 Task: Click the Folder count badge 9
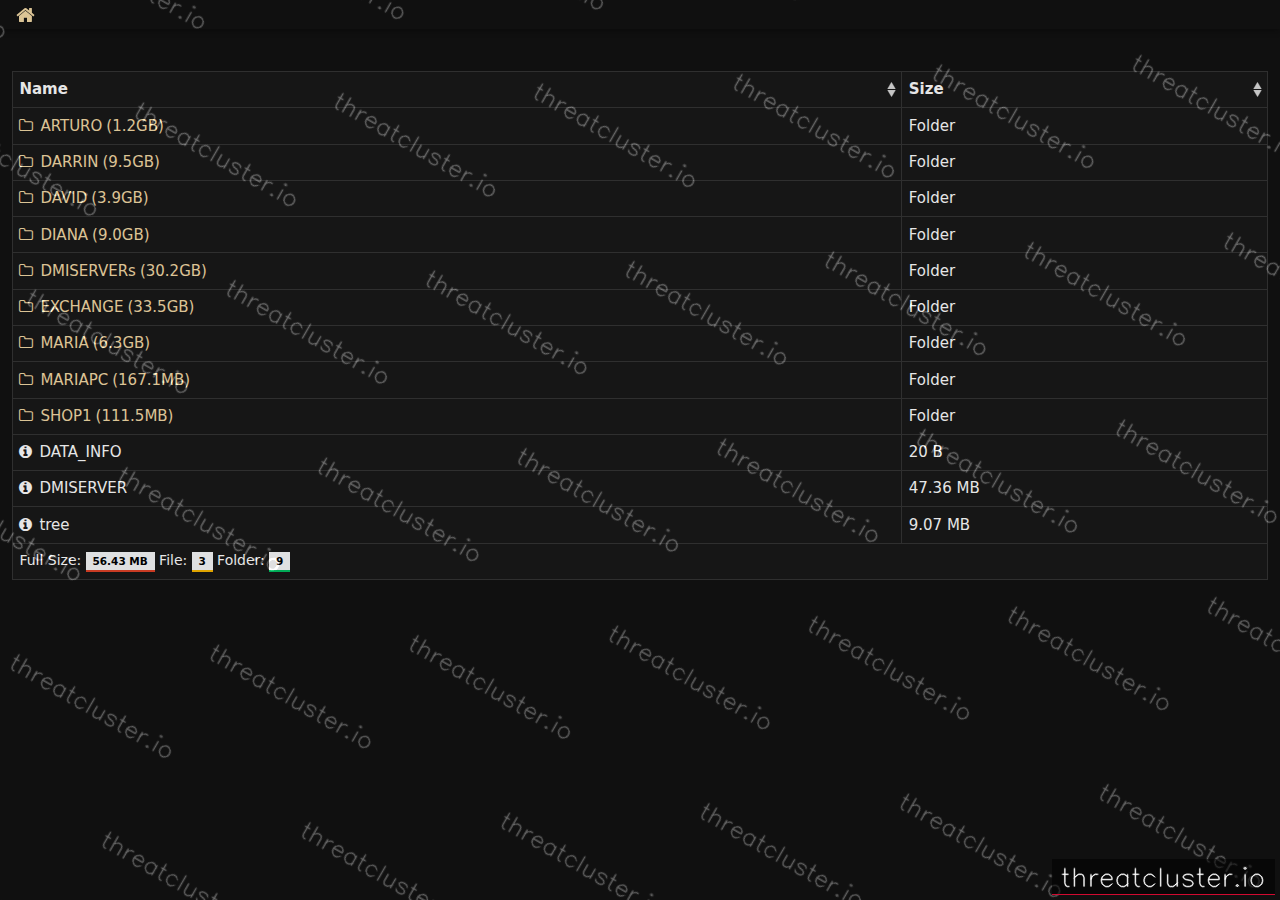click(x=279, y=561)
